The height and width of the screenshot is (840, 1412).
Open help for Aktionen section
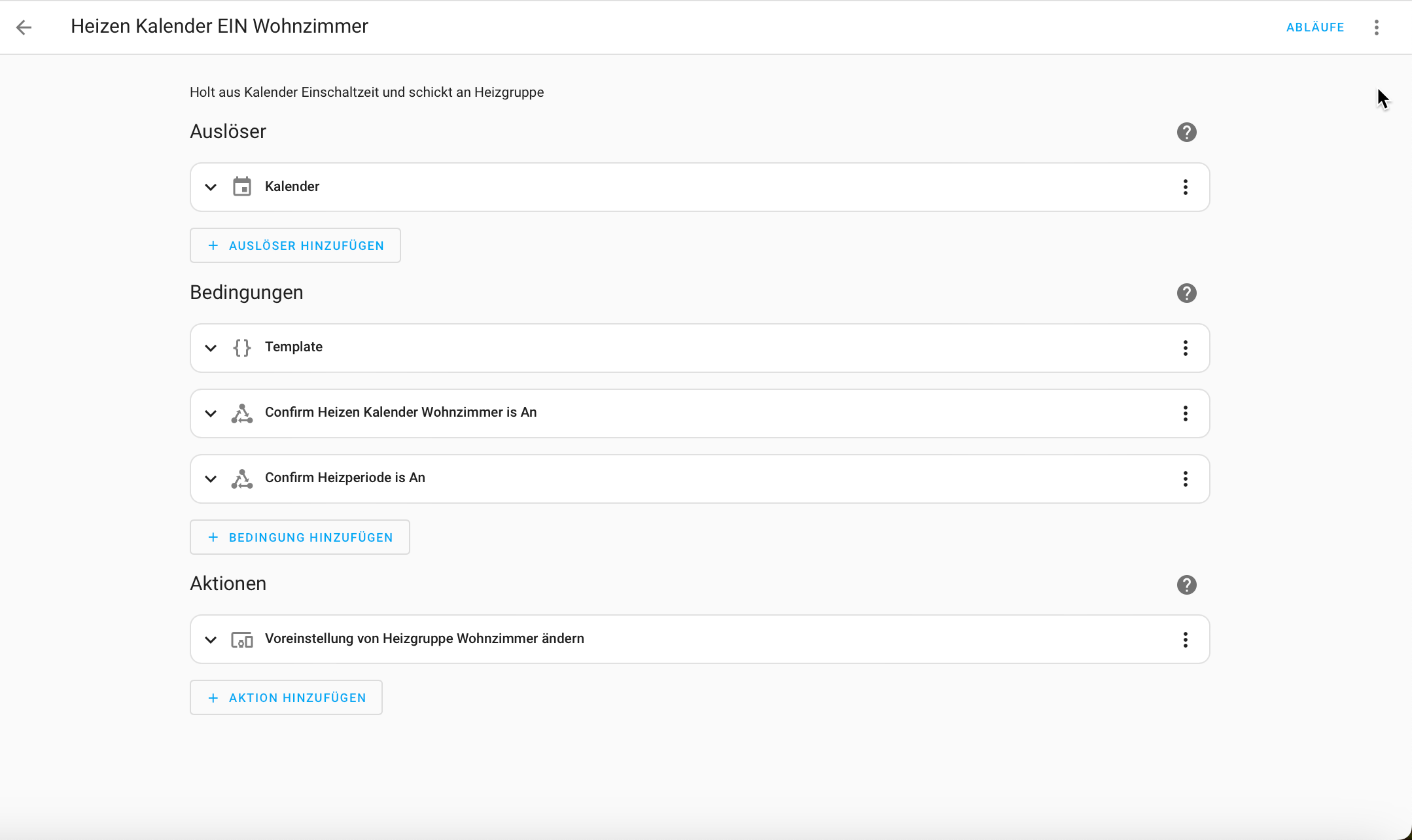(1186, 585)
